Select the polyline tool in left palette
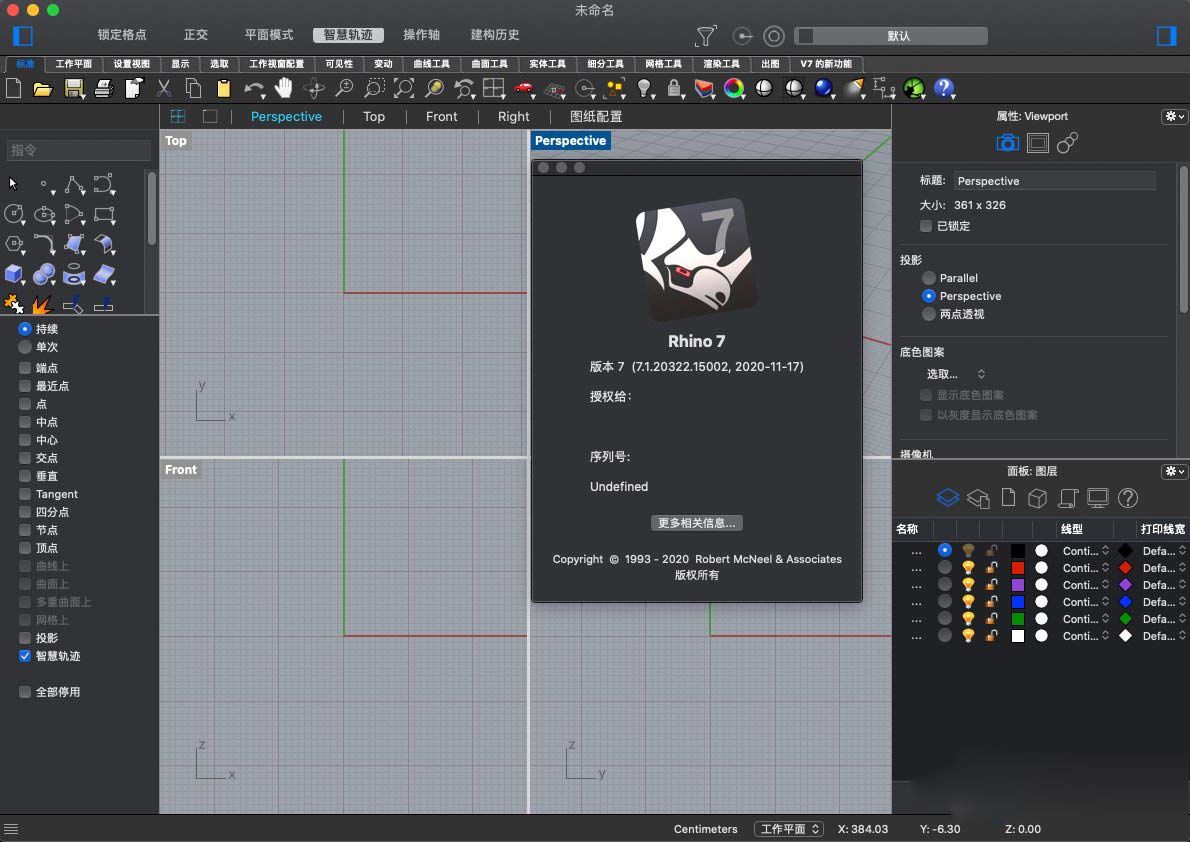 click(x=74, y=184)
